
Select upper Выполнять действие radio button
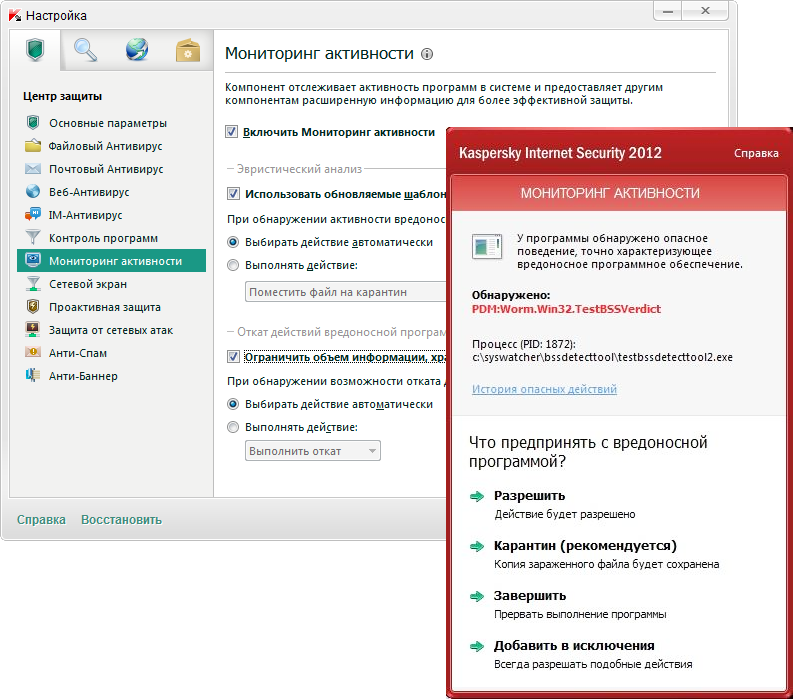(x=233, y=265)
